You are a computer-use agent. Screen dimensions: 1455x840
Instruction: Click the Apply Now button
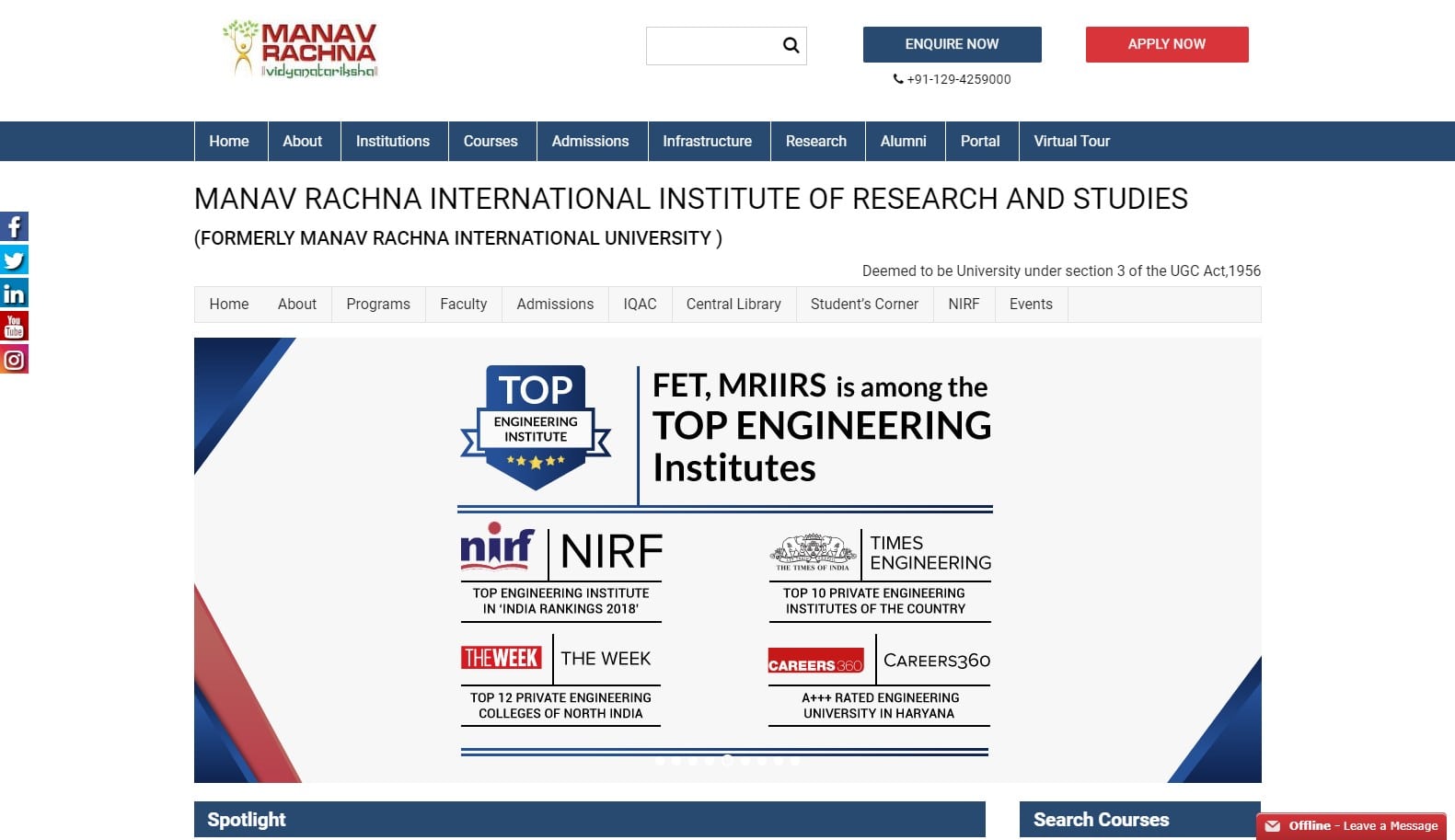coord(1167,44)
